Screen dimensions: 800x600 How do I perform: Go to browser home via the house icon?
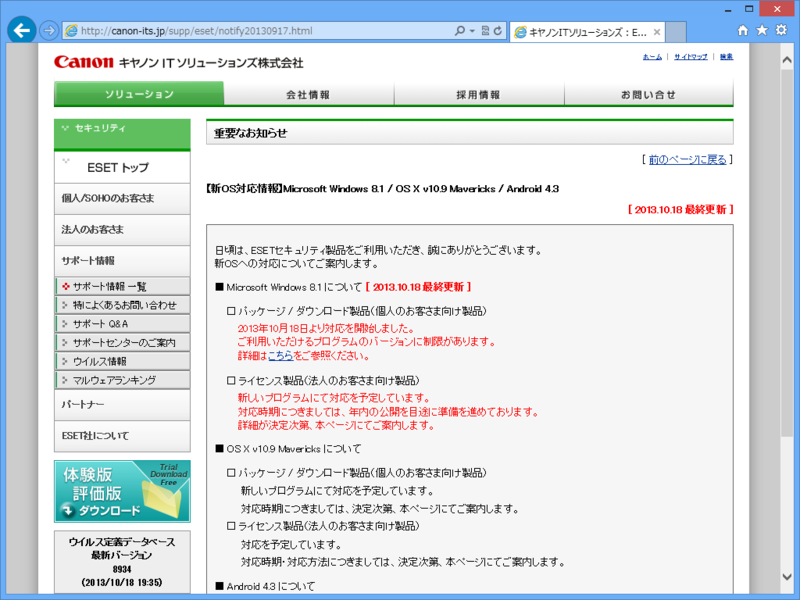(x=746, y=31)
